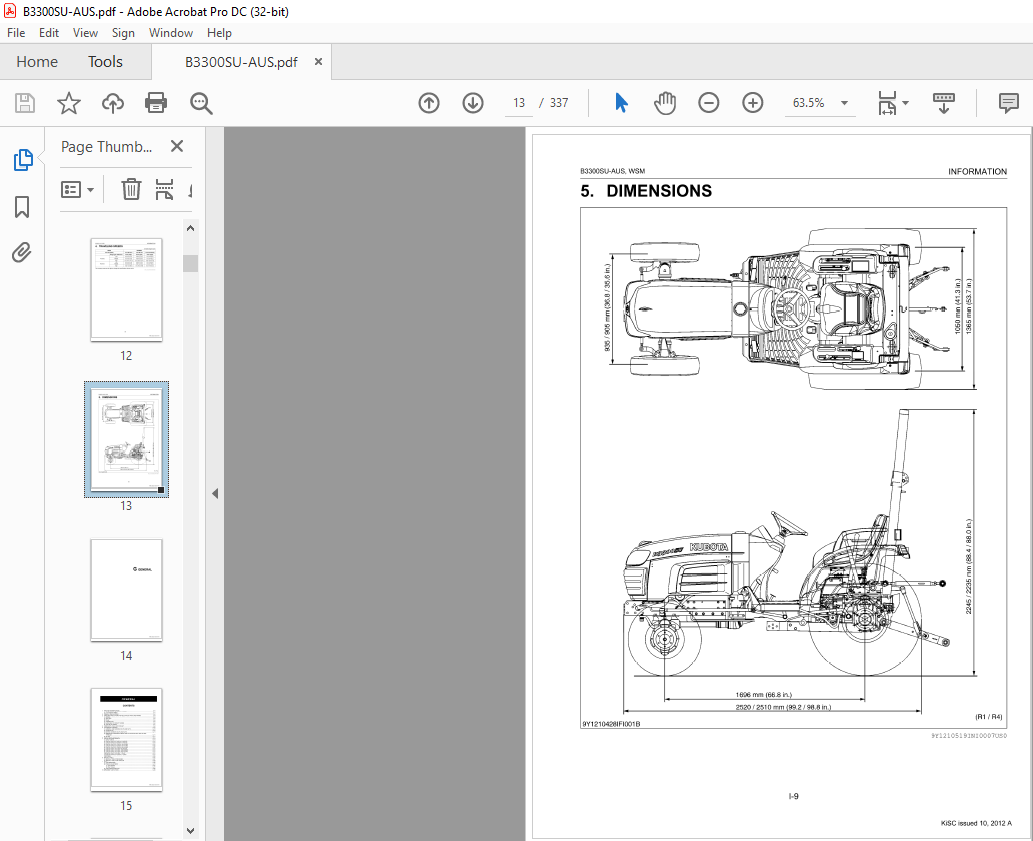Go to previous page arrow

429,103
